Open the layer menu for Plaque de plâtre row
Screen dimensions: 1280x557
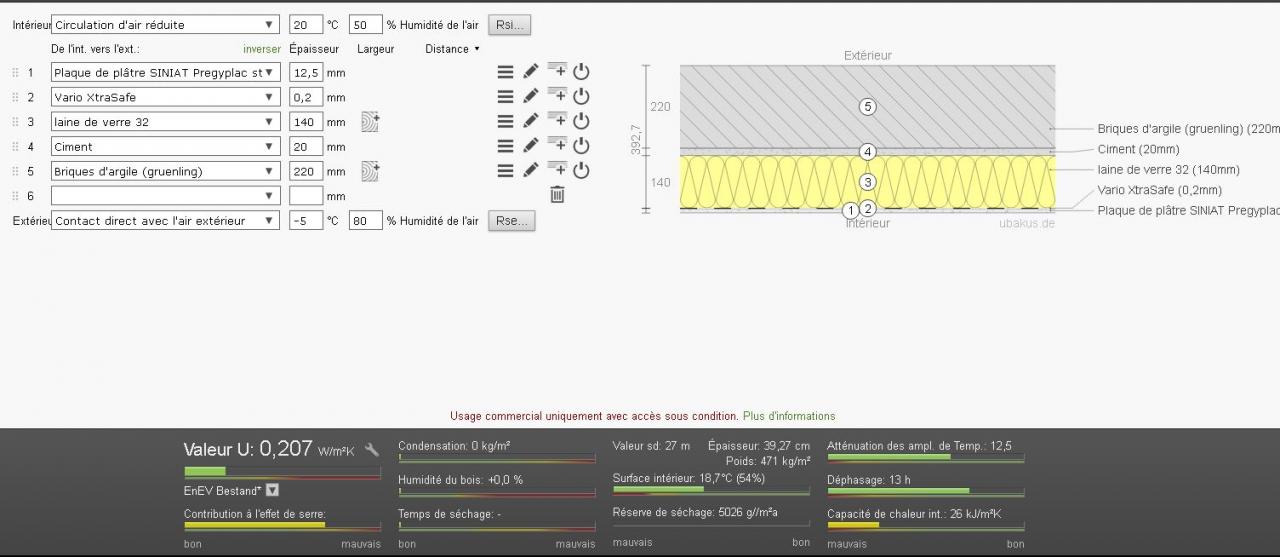[506, 72]
